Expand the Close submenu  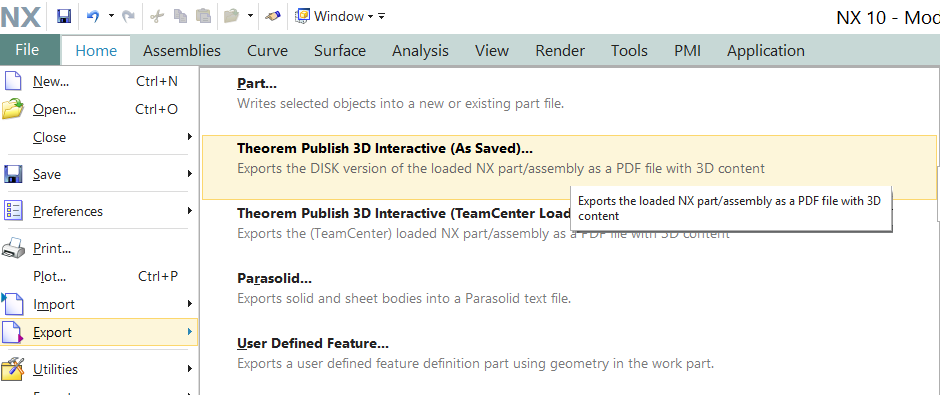(x=99, y=137)
